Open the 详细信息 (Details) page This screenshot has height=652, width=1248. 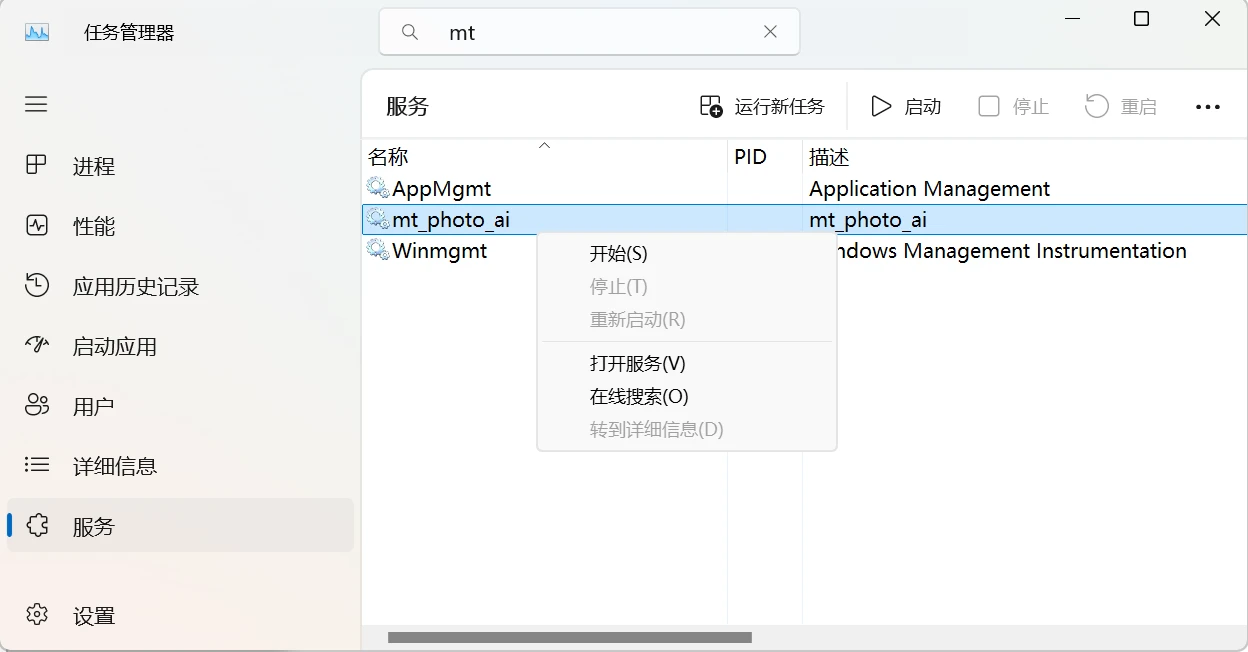pyautogui.click(x=114, y=466)
